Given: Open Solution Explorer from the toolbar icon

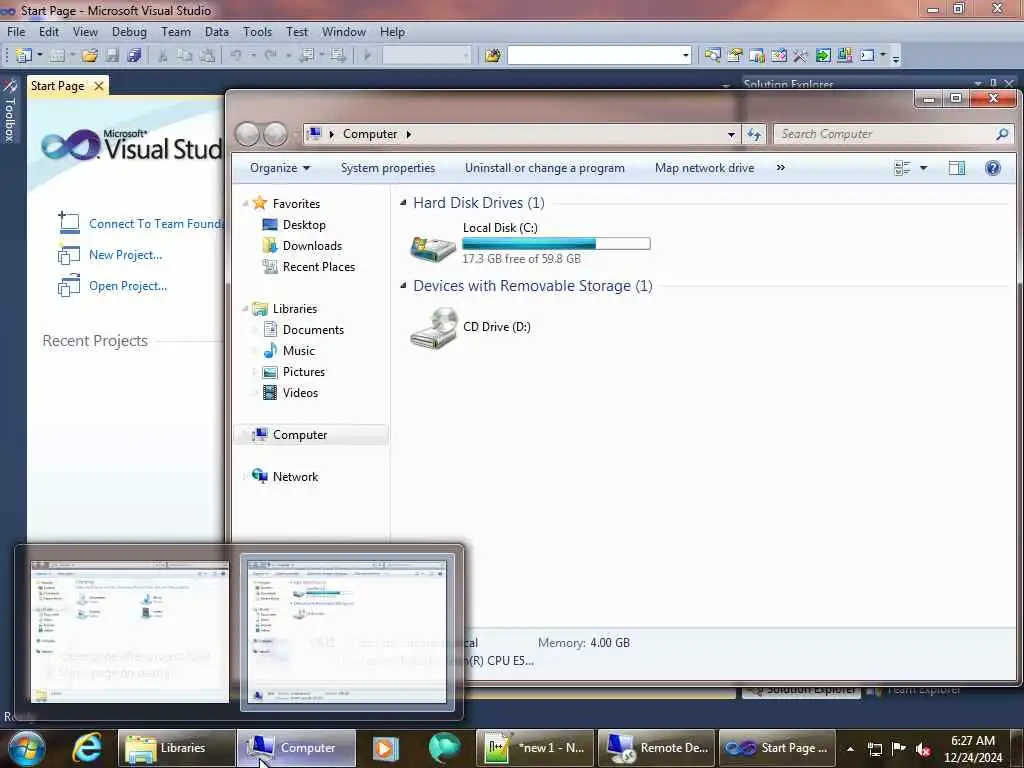Looking at the screenshot, I should tap(712, 56).
